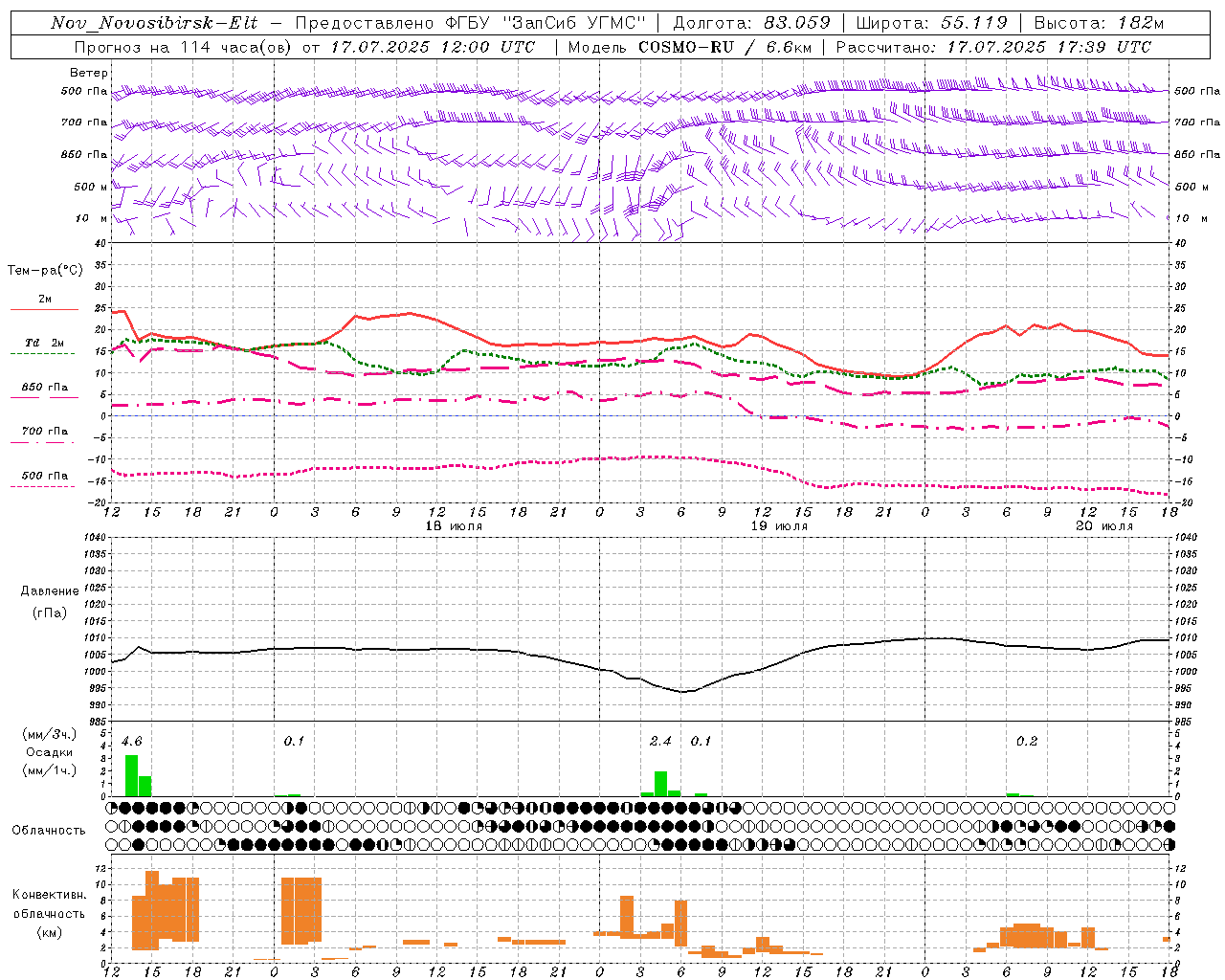The height and width of the screenshot is (980, 1225).
Task: Click the green precipitation bar under 2.4
Action: tap(660, 784)
